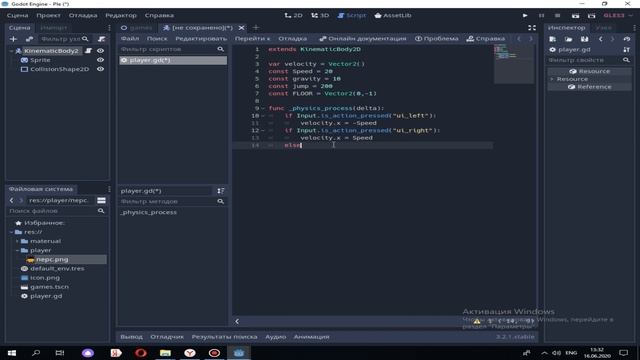
Task: Hide the Sprite node
Action: [x=100, y=60]
